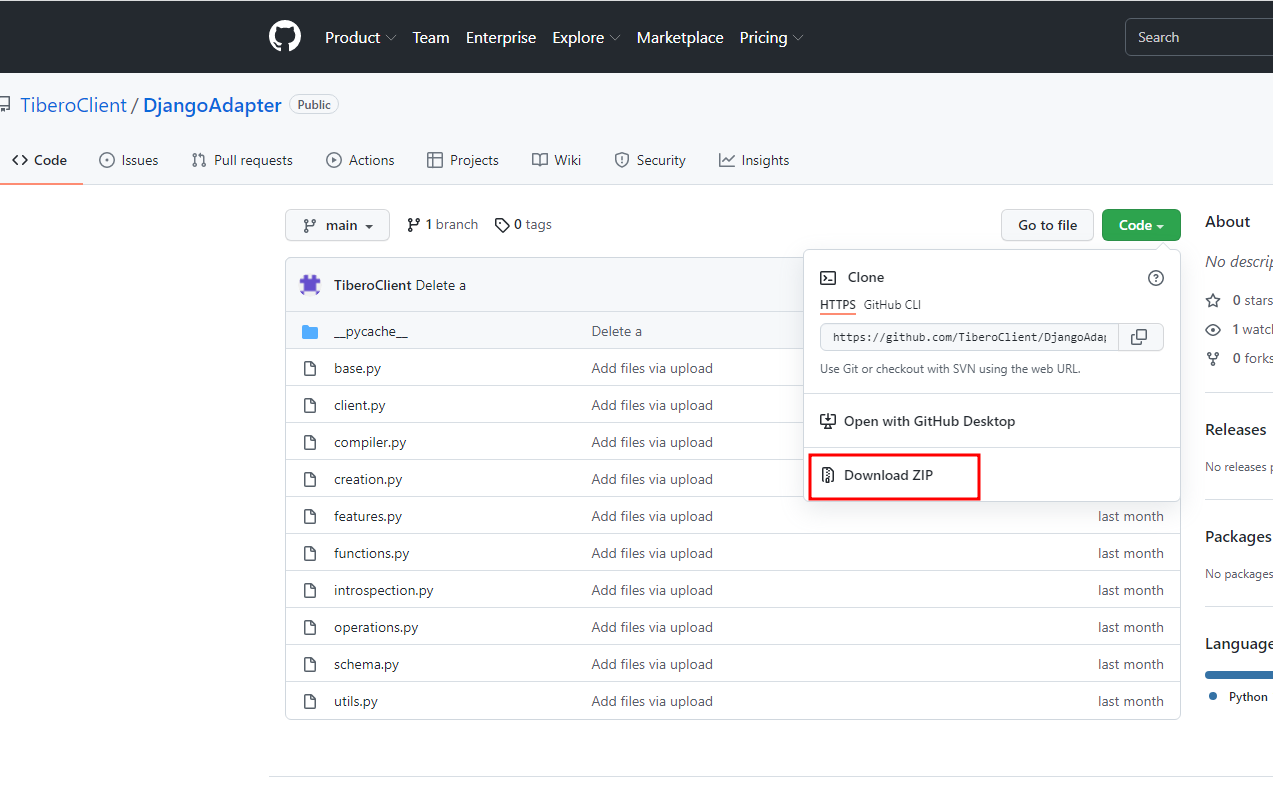The image size is (1273, 791).
Task: Click the Packages heading in sidebar
Action: [1238, 536]
